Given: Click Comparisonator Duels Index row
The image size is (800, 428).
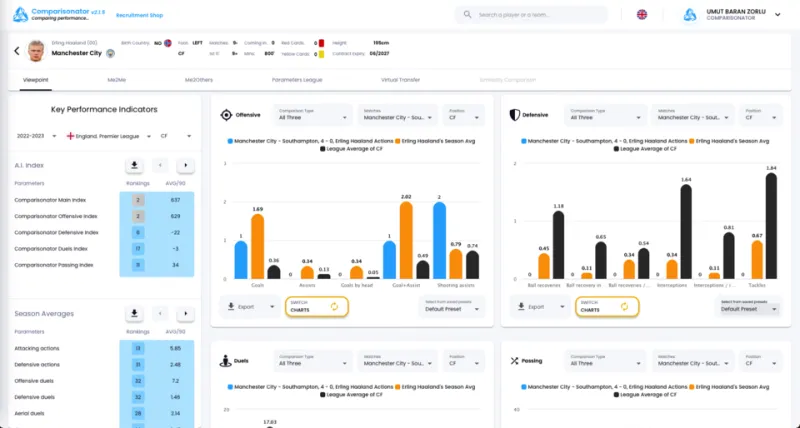Looking at the screenshot, I should click(104, 249).
